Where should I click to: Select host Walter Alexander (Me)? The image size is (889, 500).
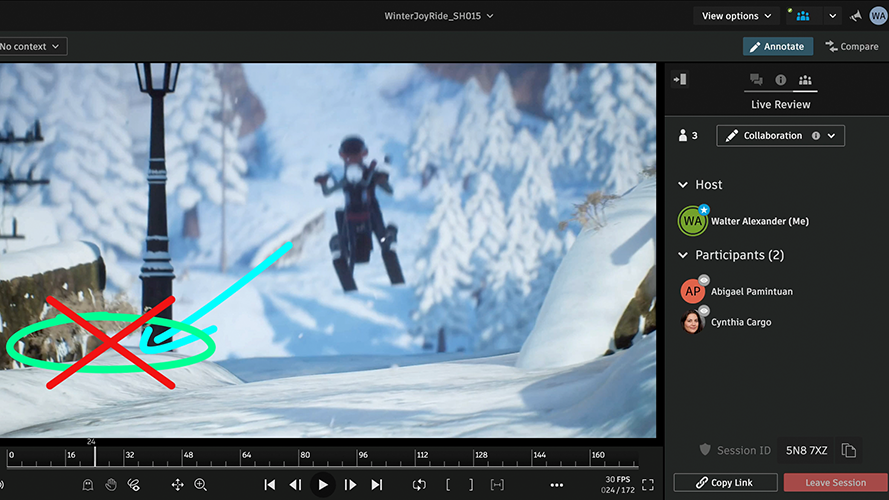click(x=760, y=221)
